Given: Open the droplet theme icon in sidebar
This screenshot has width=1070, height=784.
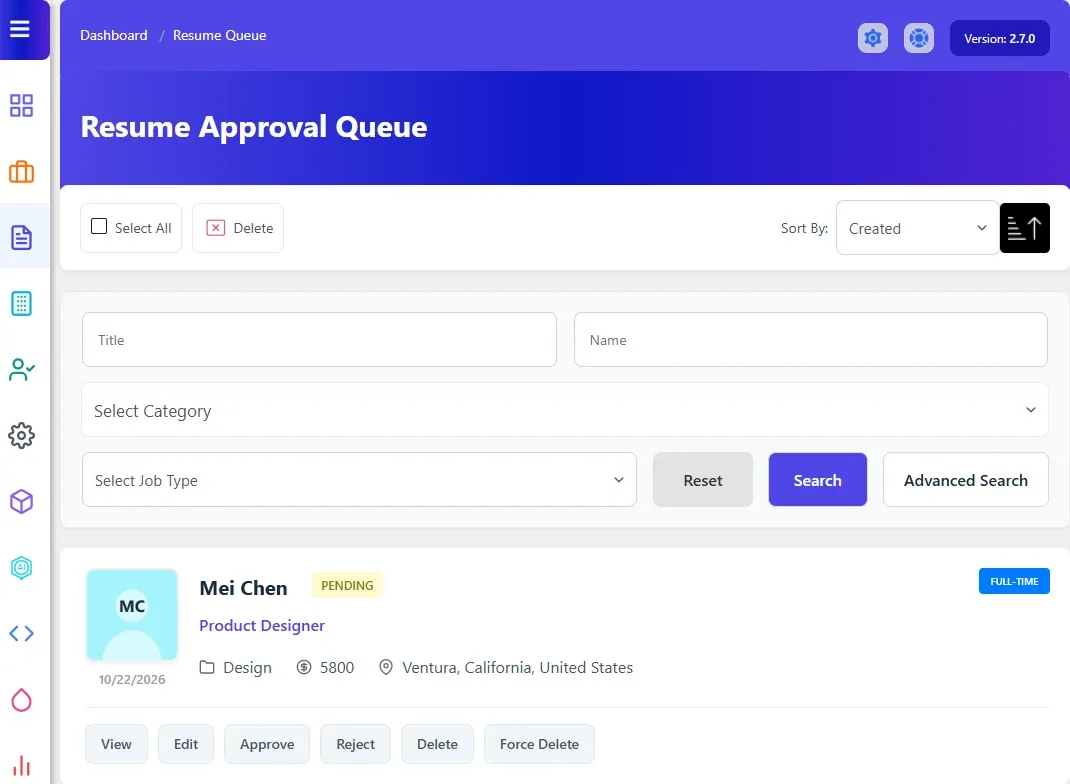Looking at the screenshot, I should pos(21,699).
